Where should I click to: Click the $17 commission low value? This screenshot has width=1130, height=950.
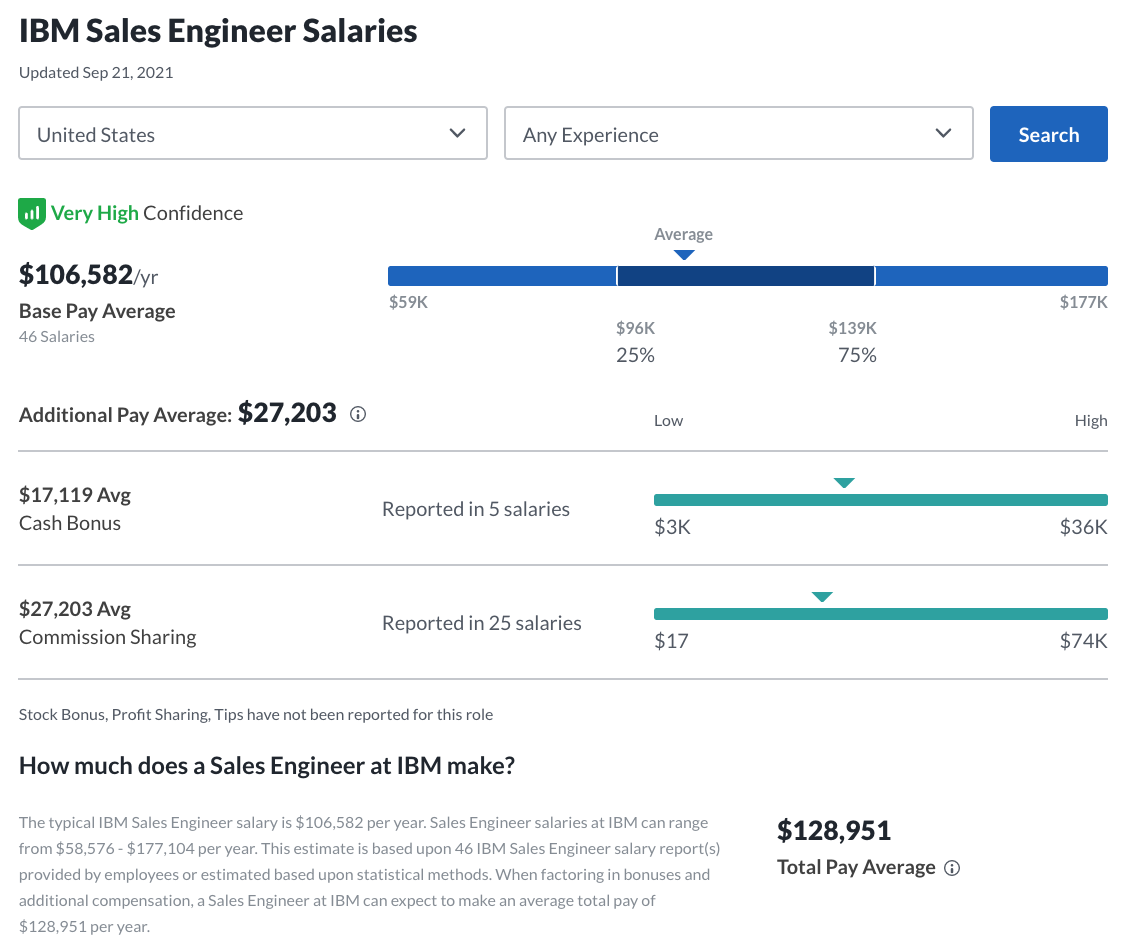tap(671, 642)
